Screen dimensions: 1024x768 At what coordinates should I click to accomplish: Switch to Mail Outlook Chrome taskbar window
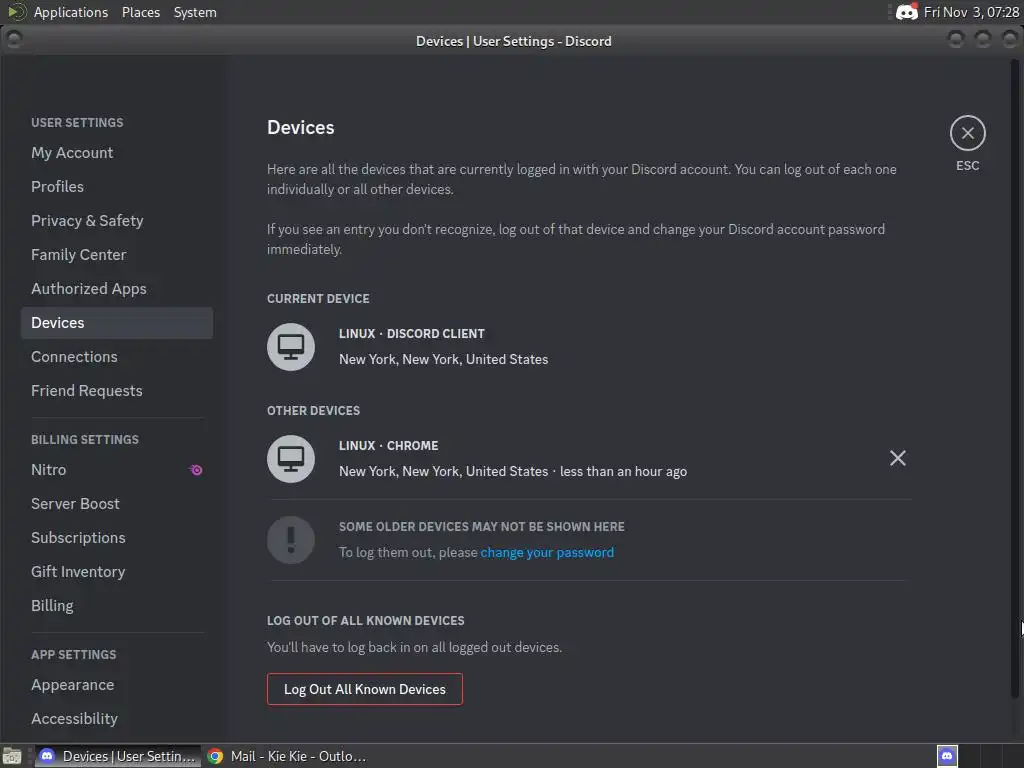287,756
